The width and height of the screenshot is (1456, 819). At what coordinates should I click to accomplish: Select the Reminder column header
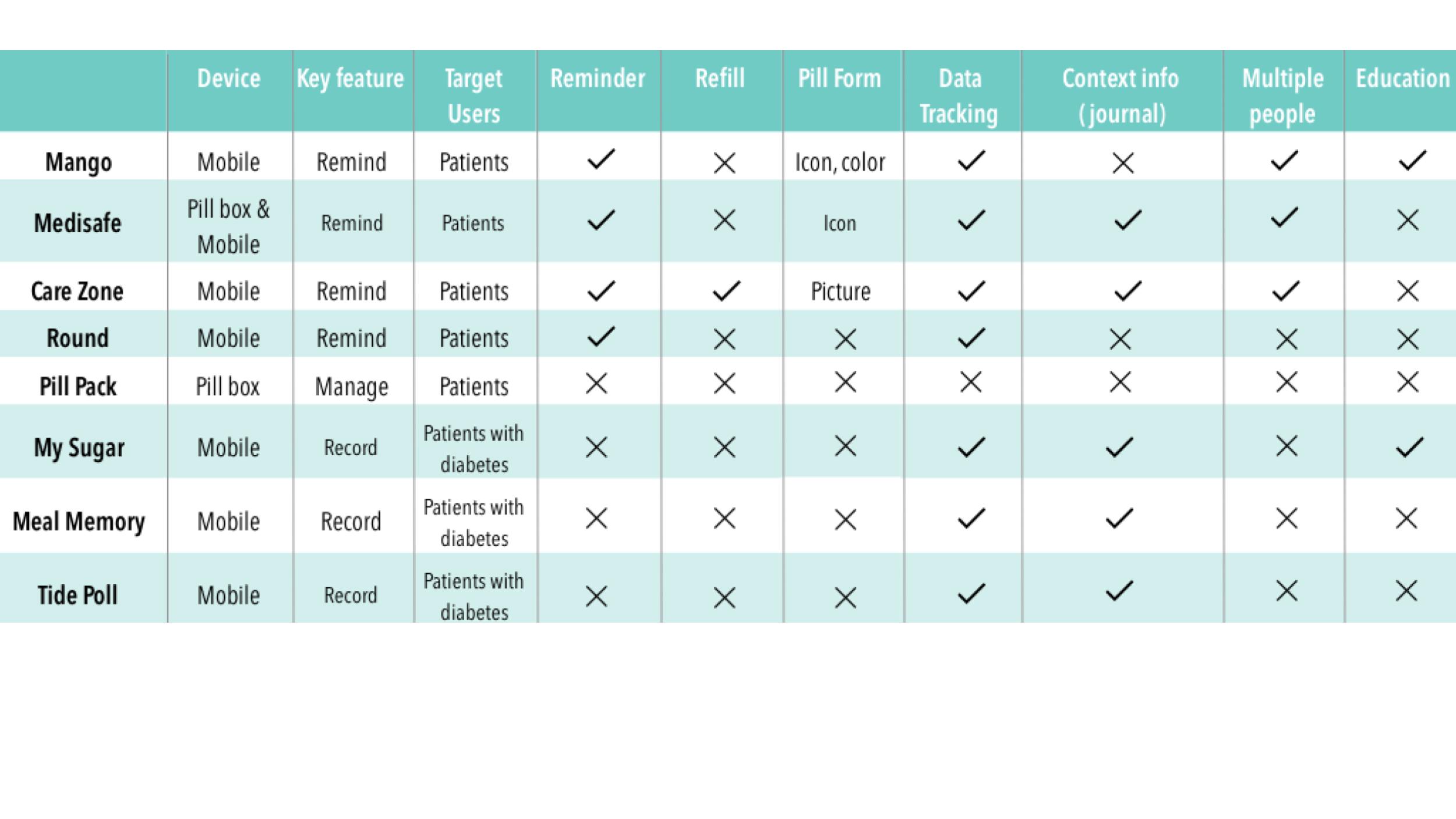(598, 78)
